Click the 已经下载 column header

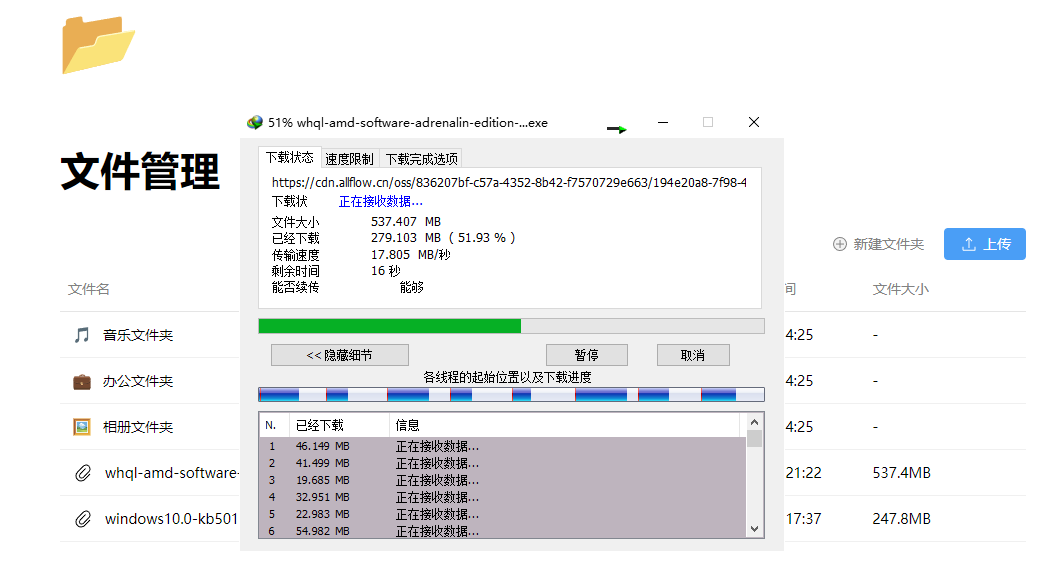[339, 425]
